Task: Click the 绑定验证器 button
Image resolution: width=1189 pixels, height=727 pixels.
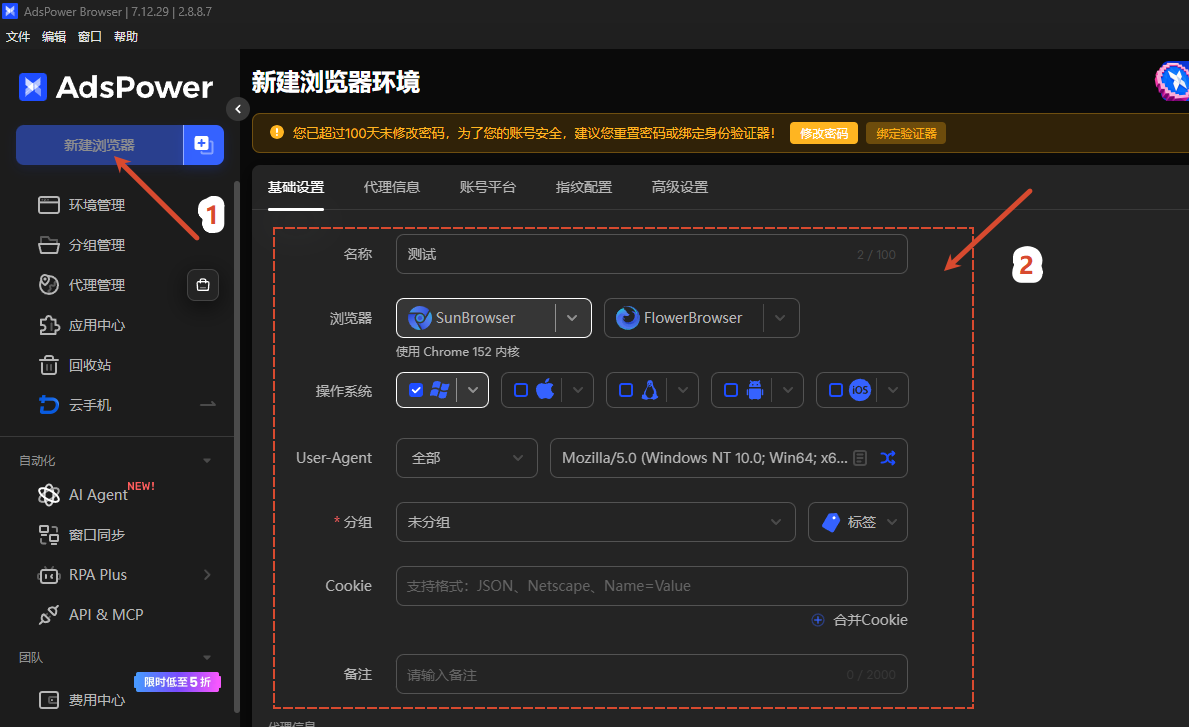Action: click(906, 133)
